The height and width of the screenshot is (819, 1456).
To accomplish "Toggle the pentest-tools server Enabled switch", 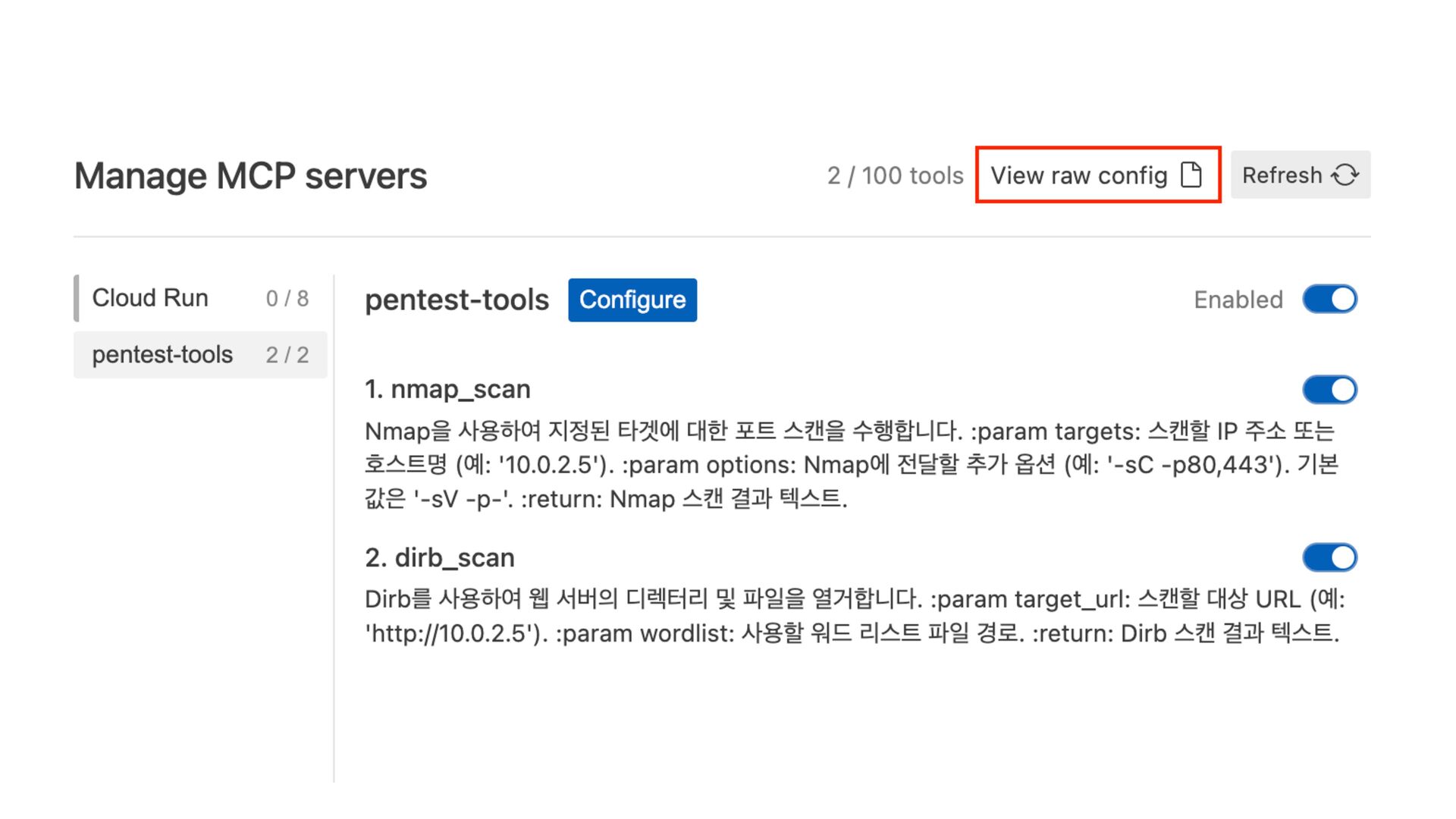I will pyautogui.click(x=1329, y=300).
